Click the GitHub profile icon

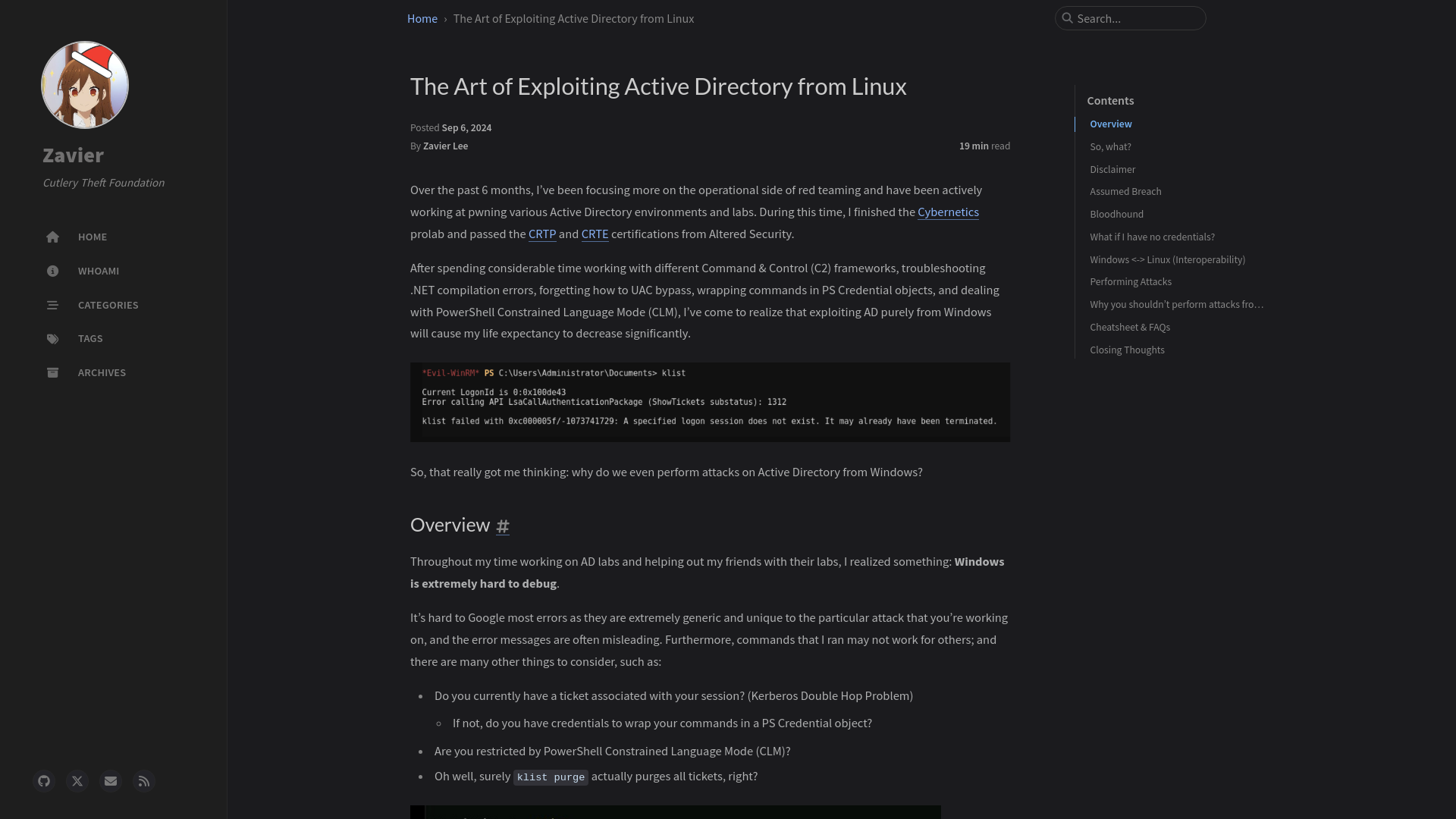(43, 781)
